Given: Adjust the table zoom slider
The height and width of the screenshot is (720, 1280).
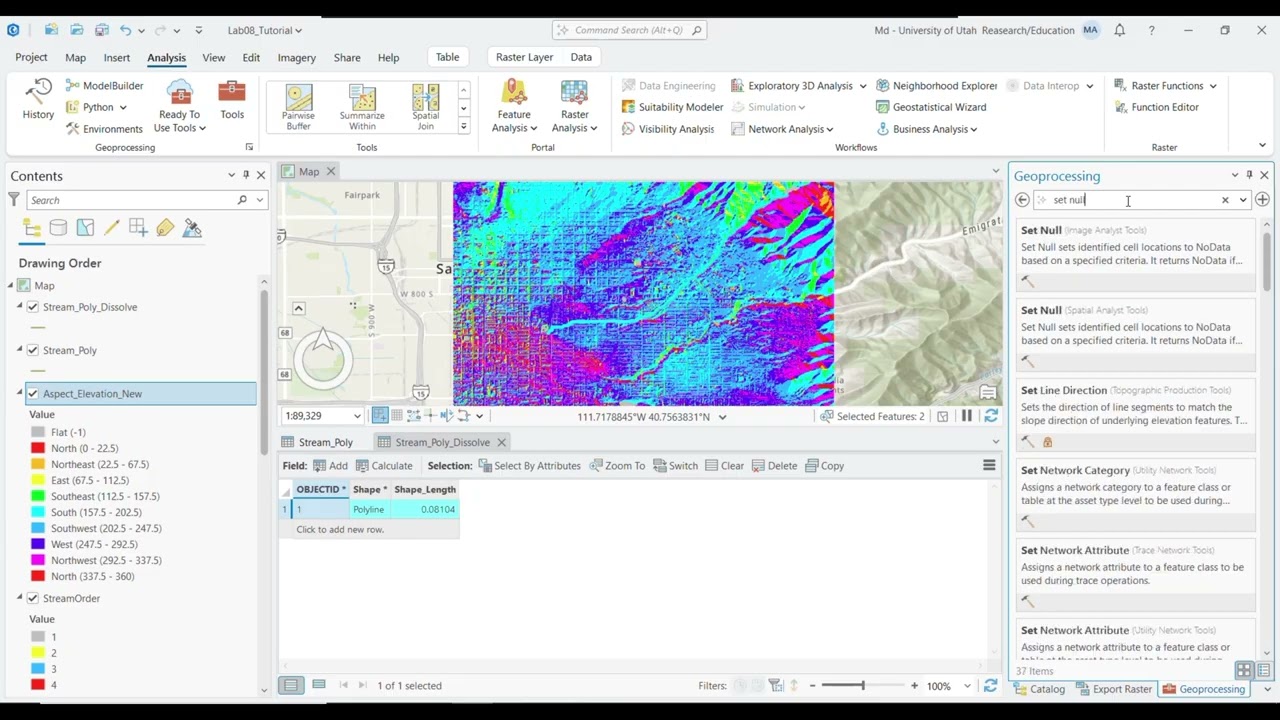Looking at the screenshot, I should (x=863, y=686).
